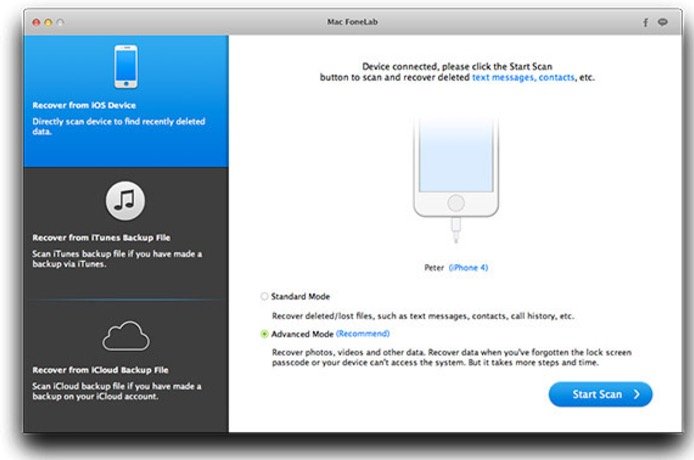Click the 'Mac FoneLab' window title

tap(352, 22)
